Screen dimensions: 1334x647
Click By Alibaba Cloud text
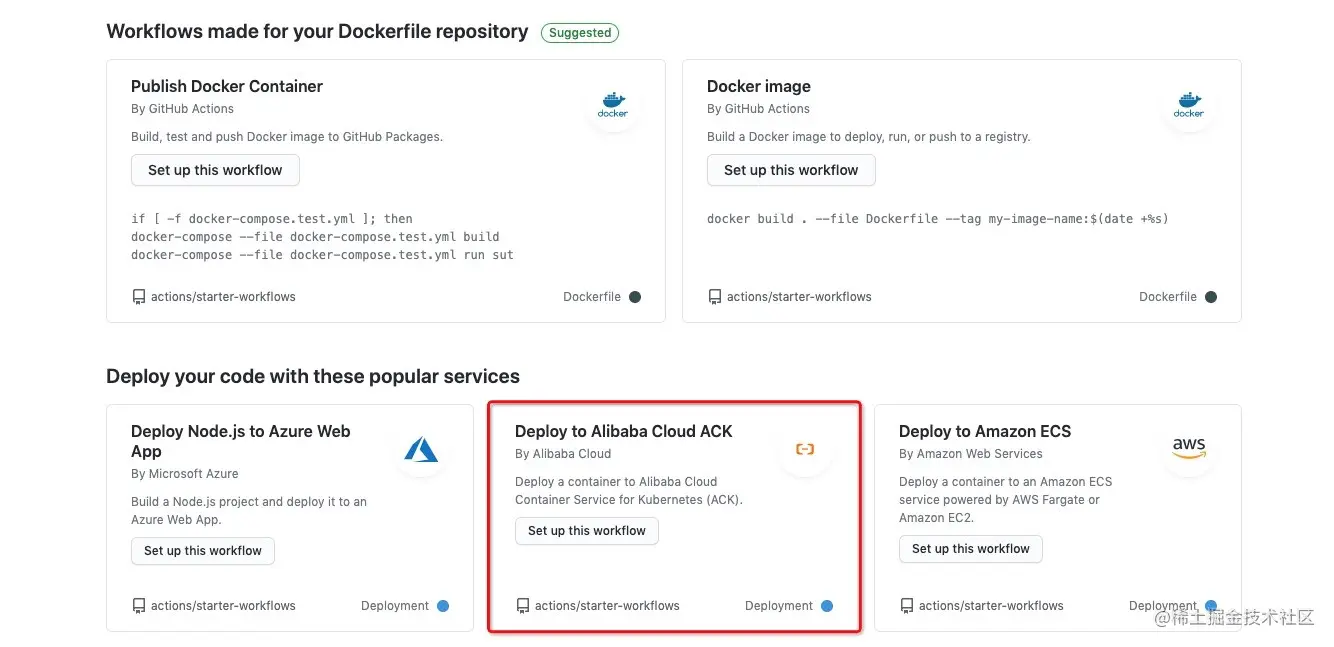563,454
